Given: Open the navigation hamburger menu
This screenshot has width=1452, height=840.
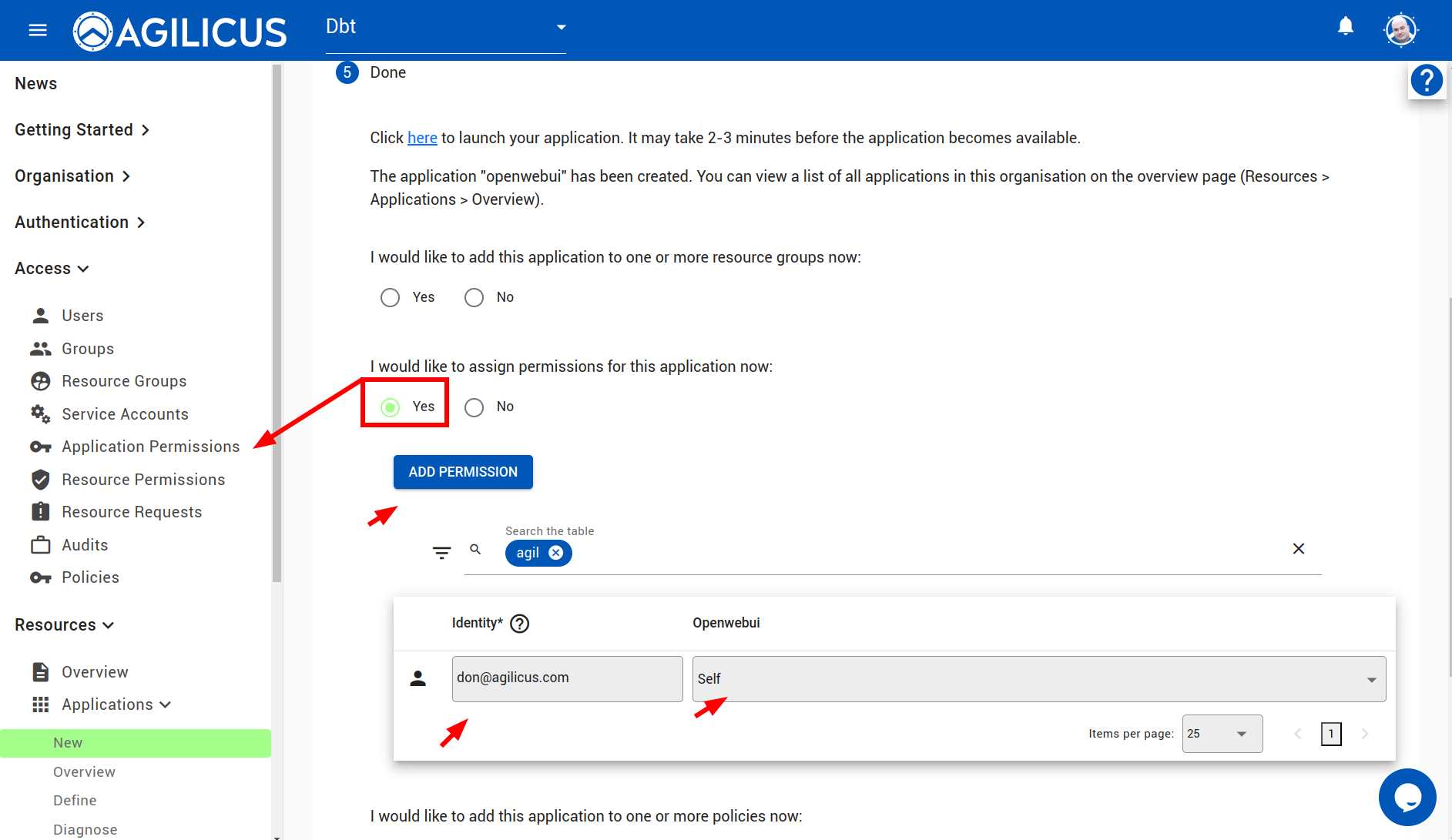Looking at the screenshot, I should (x=37, y=30).
